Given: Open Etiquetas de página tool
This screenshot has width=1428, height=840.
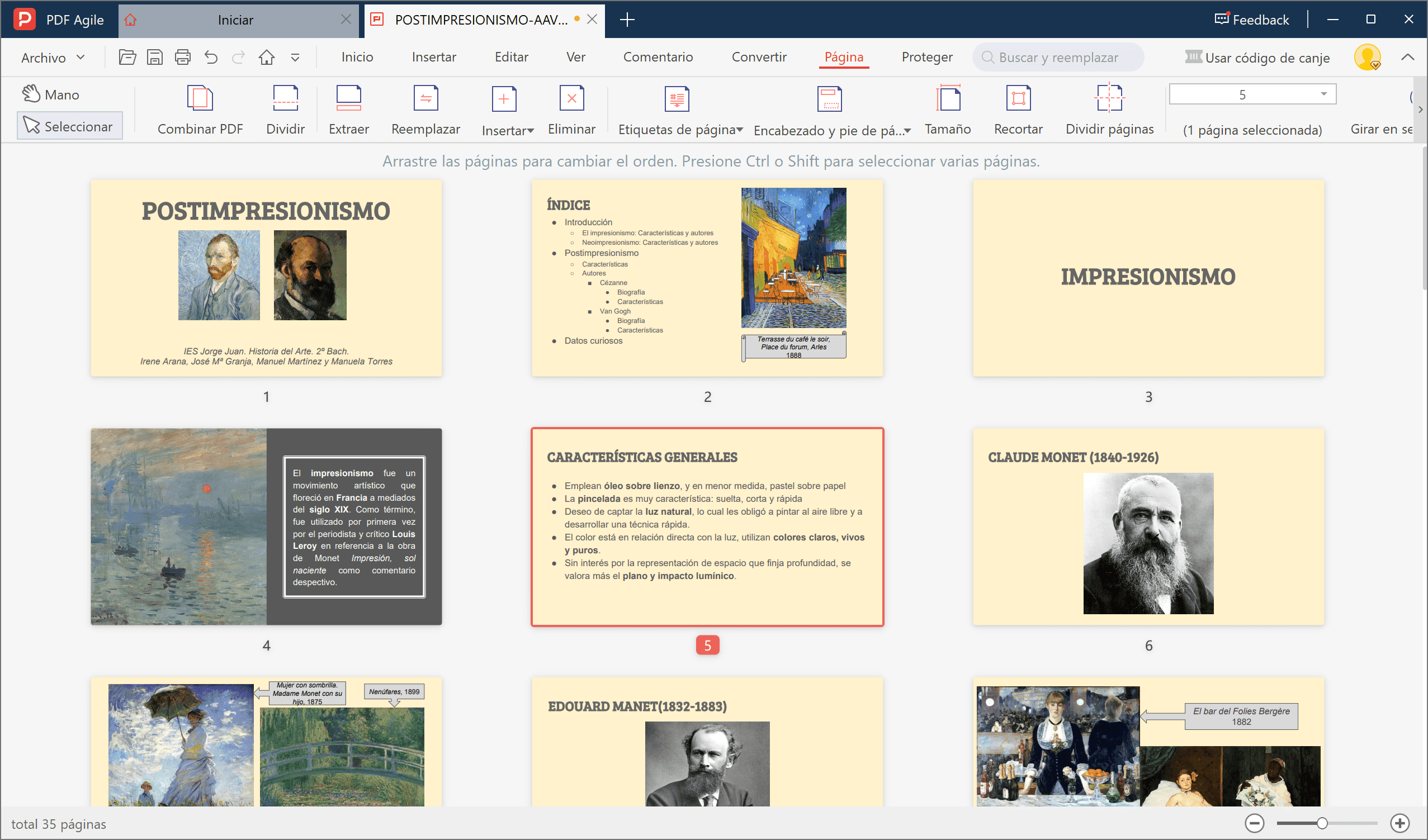Looking at the screenshot, I should tap(677, 111).
